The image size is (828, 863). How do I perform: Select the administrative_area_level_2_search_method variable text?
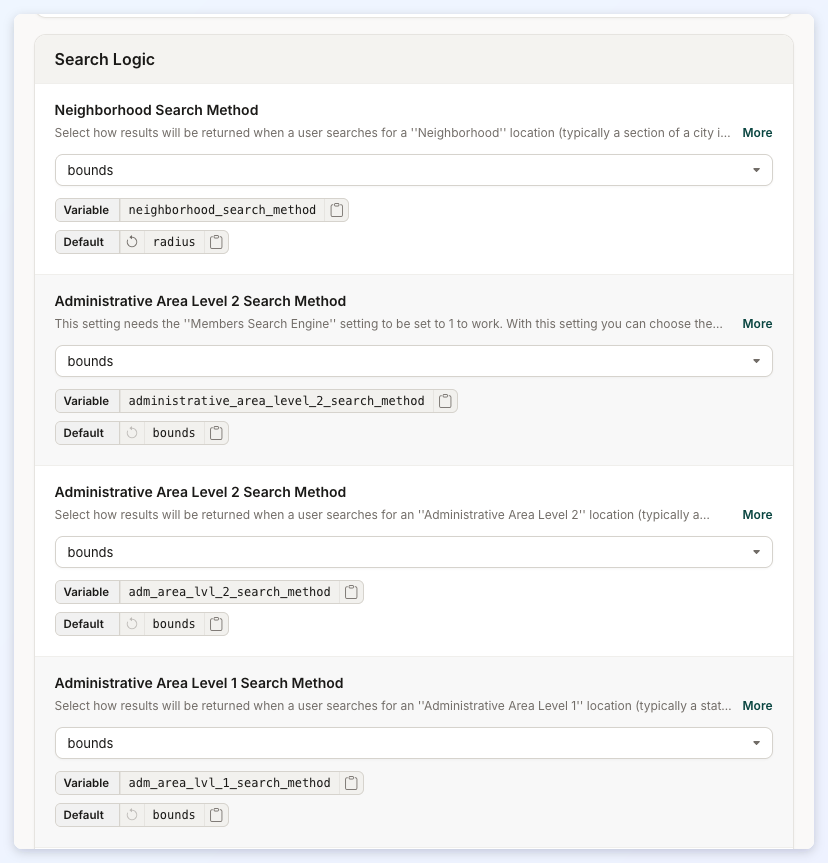[276, 401]
